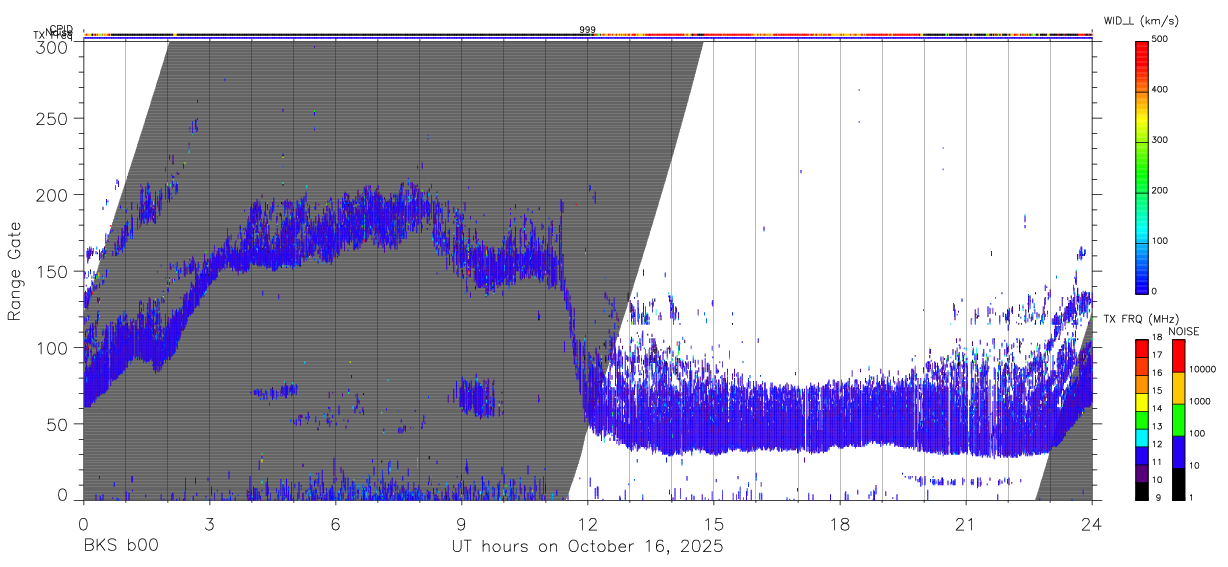Screen dimensions: 1228x567
Task: Click the 9 MHz label on TX FRQ legend
Action: click(1156, 497)
